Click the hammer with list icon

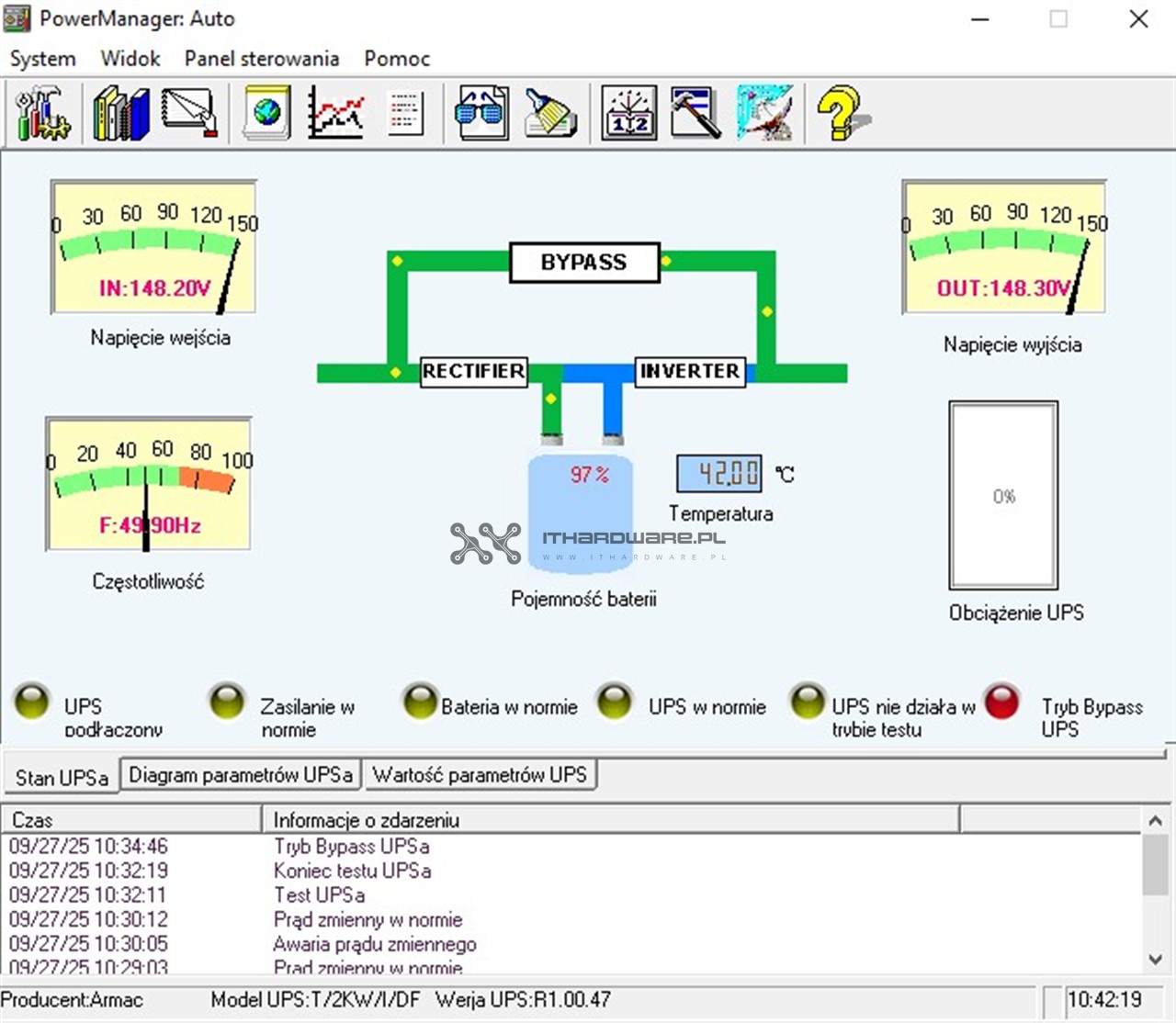click(x=695, y=113)
